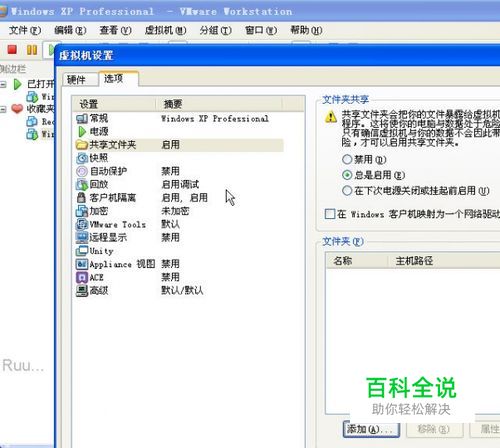Click the 高级 computer icon
This screenshot has height=448, width=500.
click(82, 291)
